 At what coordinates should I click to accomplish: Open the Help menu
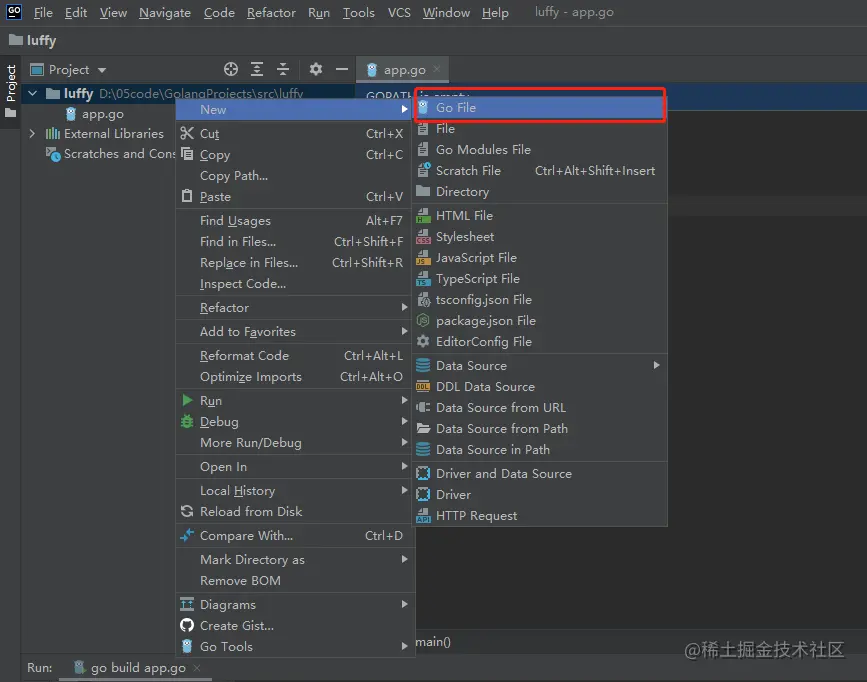coord(495,13)
